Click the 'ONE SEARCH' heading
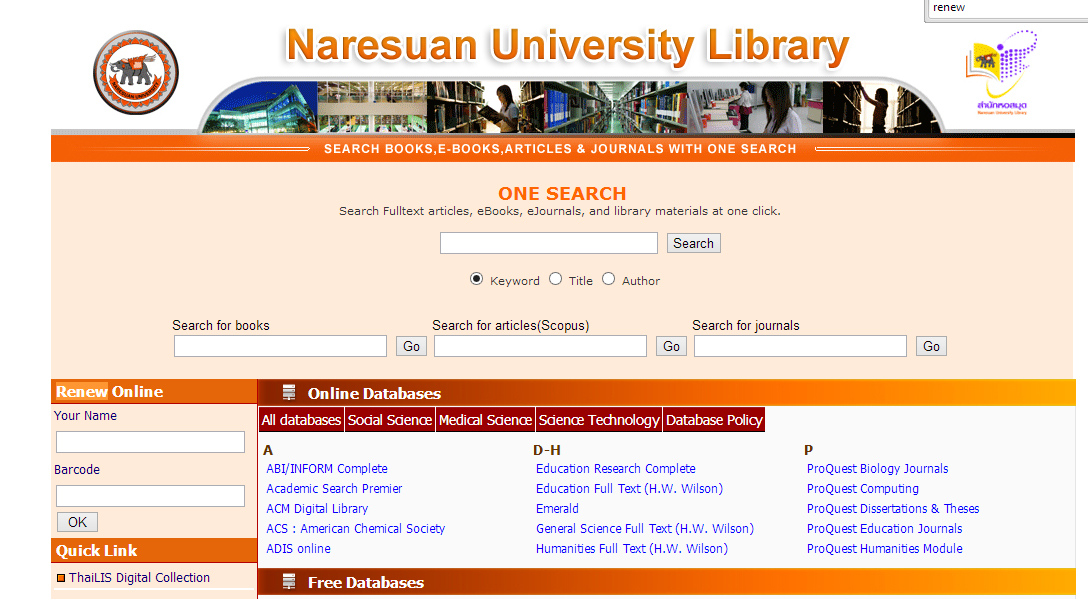This screenshot has width=1088, height=599. point(562,193)
